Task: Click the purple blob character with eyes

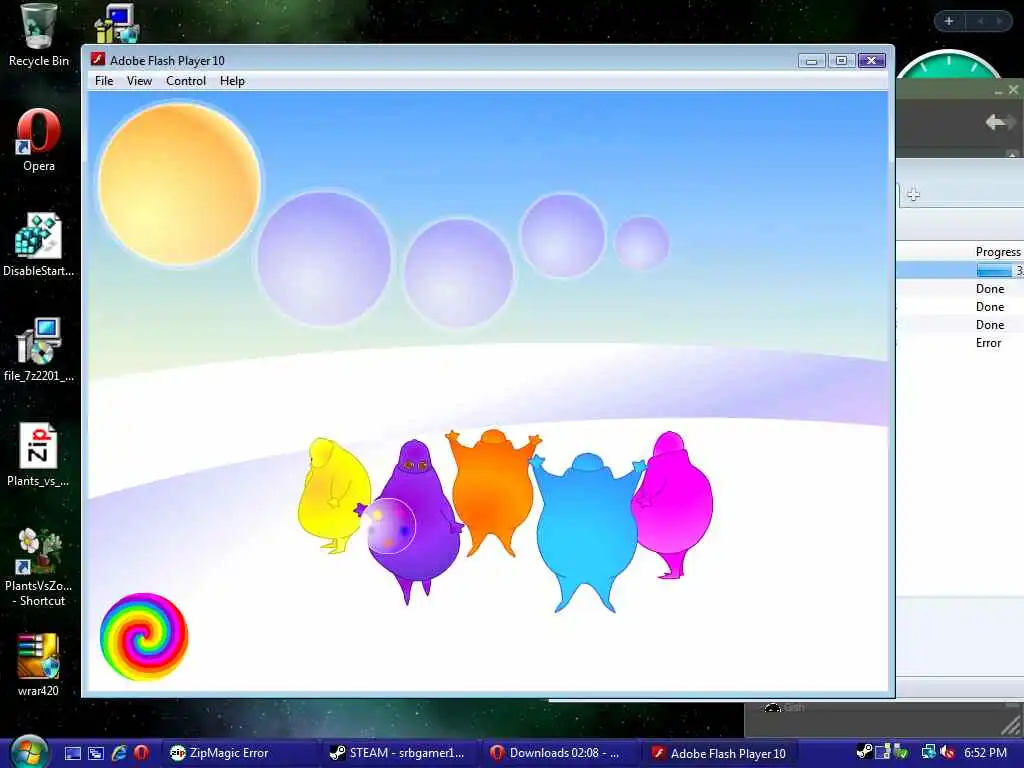Action: pyautogui.click(x=414, y=522)
